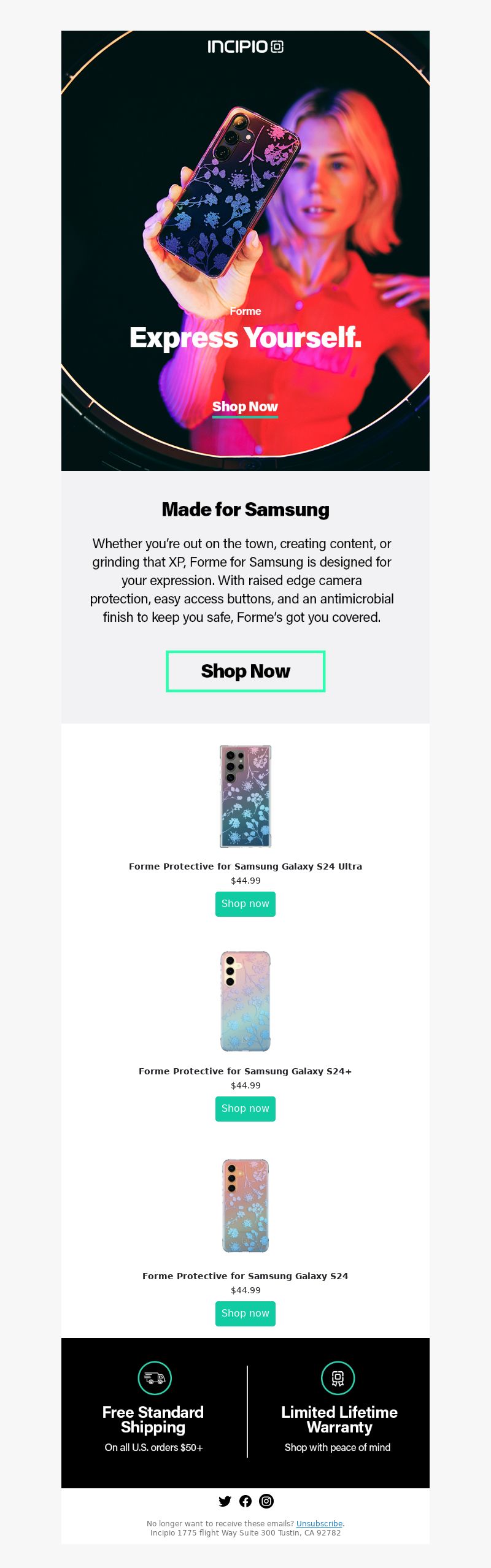Open the Galaxy S24 Ultra case image
491x1568 pixels.
coord(245,796)
